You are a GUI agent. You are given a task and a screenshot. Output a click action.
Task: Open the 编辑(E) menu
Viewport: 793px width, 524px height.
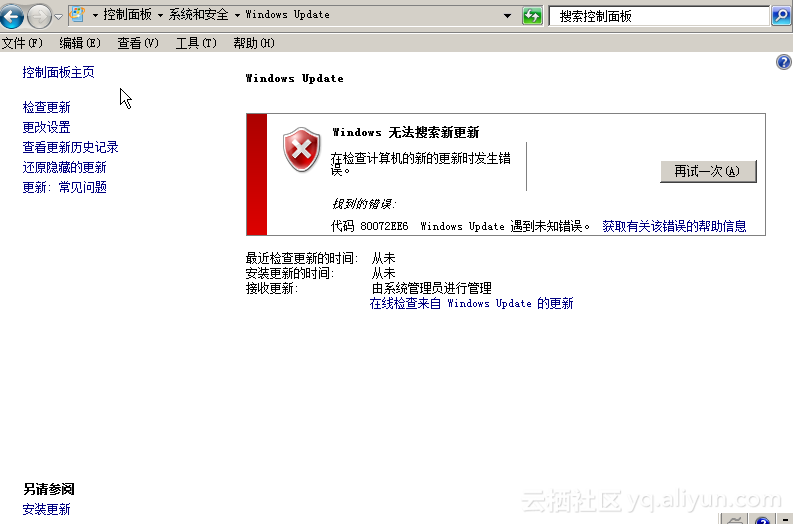coord(80,43)
